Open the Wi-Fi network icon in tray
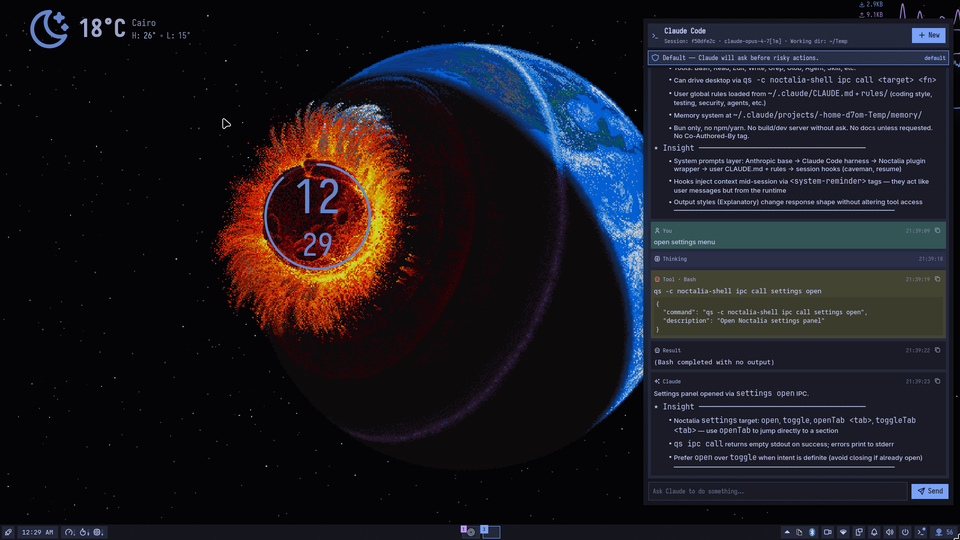This screenshot has height=540, width=960. tap(843, 532)
